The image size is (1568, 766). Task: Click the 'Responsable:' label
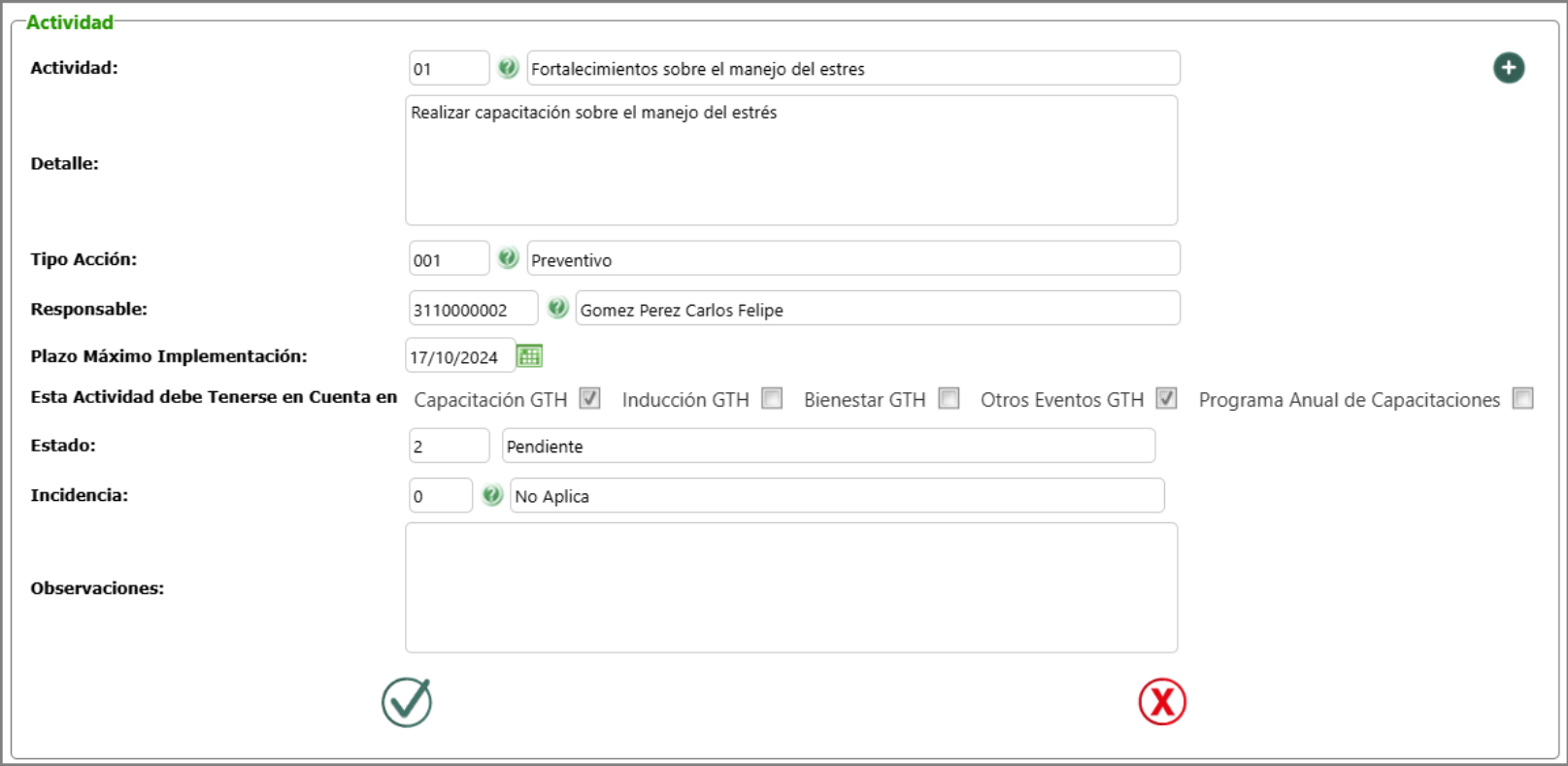coord(89,310)
